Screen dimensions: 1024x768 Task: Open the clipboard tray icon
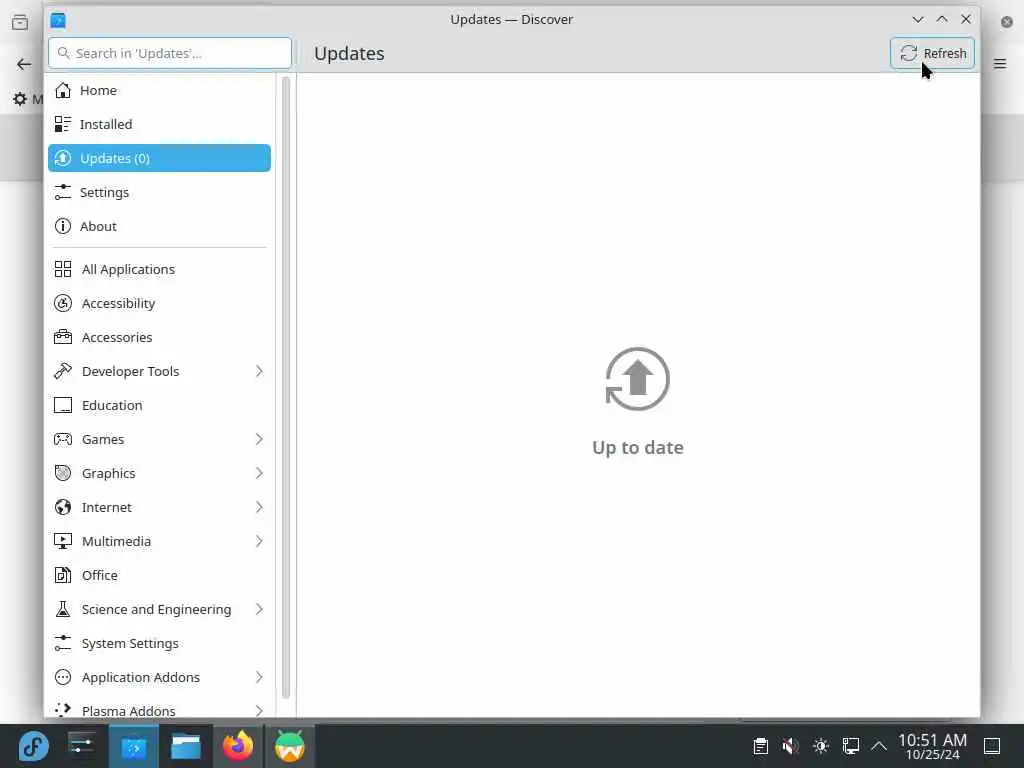760,746
